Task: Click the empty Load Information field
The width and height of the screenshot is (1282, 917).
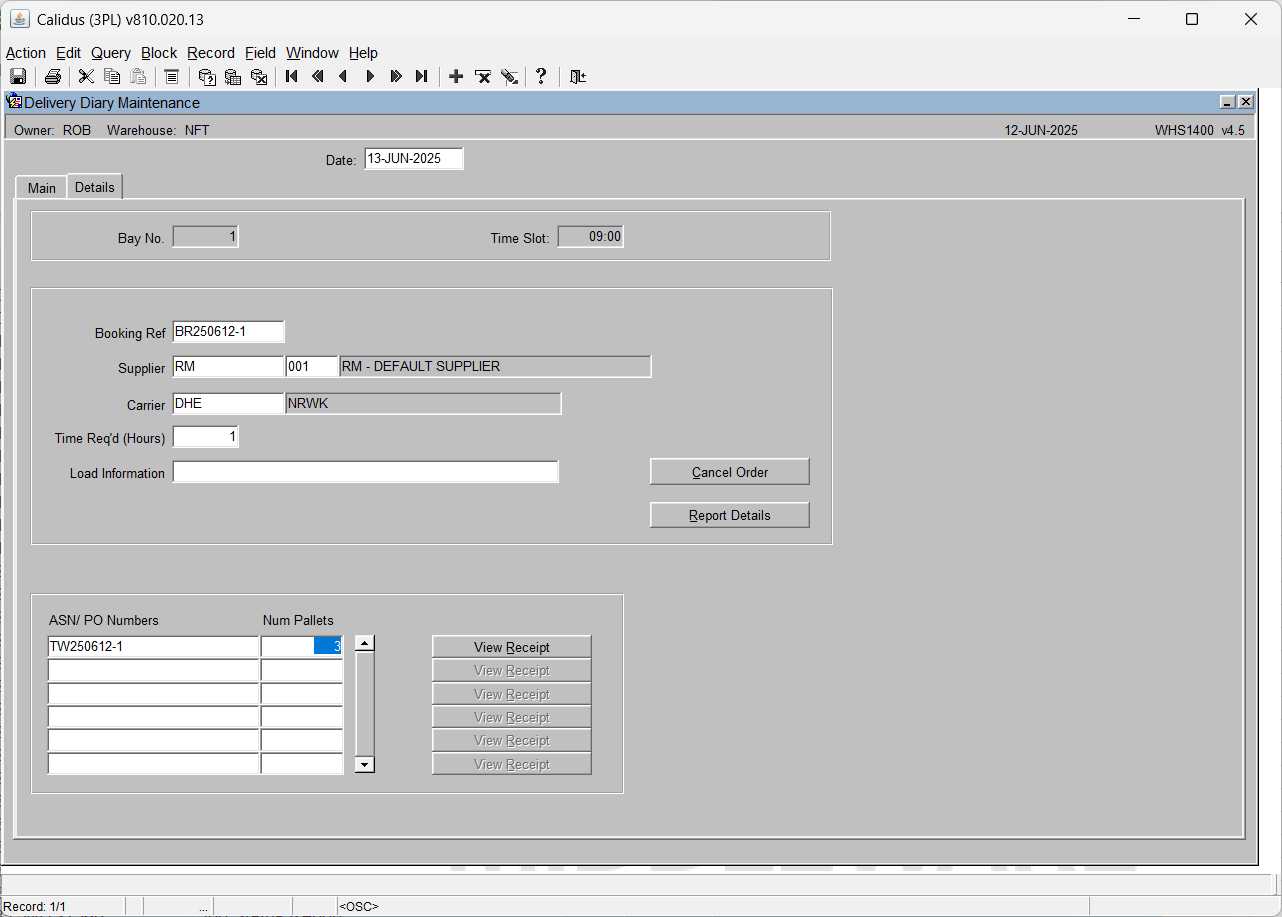Action: (x=365, y=472)
